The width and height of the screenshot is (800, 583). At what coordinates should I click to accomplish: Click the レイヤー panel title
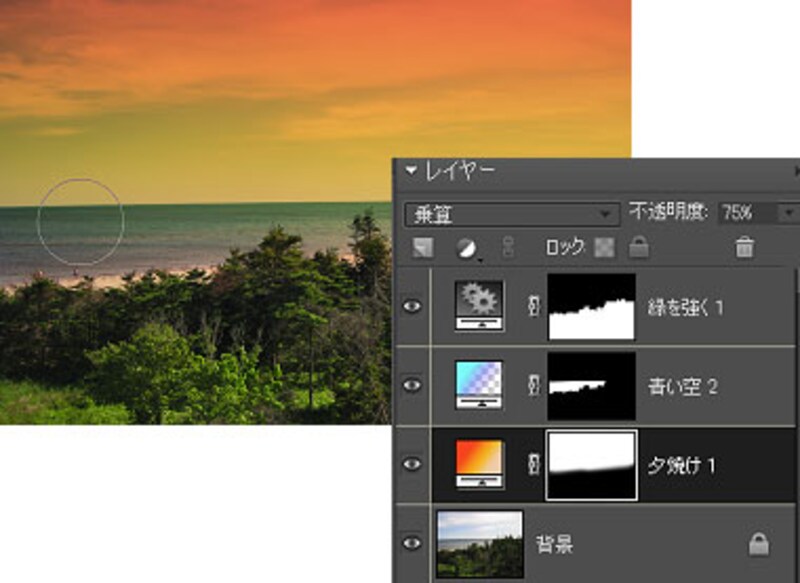click(x=460, y=170)
